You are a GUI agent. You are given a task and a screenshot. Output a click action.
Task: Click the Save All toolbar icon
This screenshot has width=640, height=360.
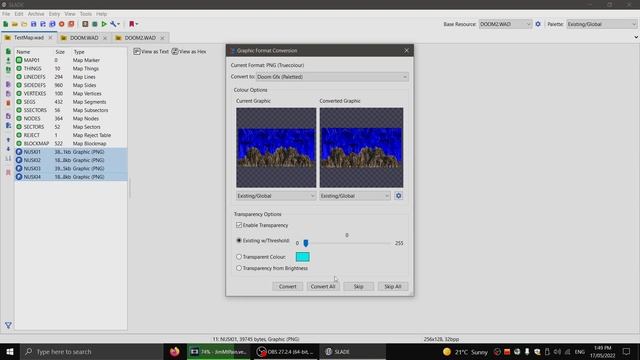[52, 24]
